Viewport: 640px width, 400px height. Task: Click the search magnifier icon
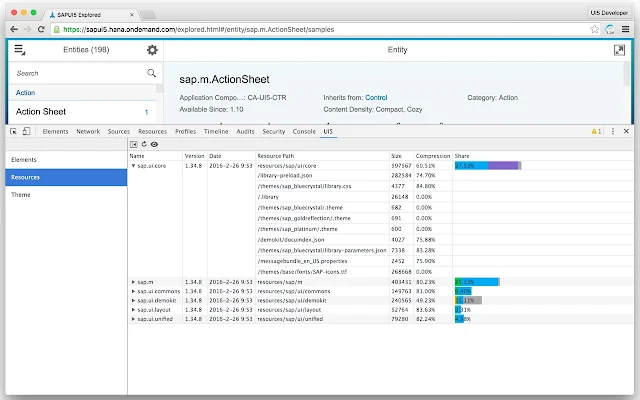pyautogui.click(x=151, y=73)
